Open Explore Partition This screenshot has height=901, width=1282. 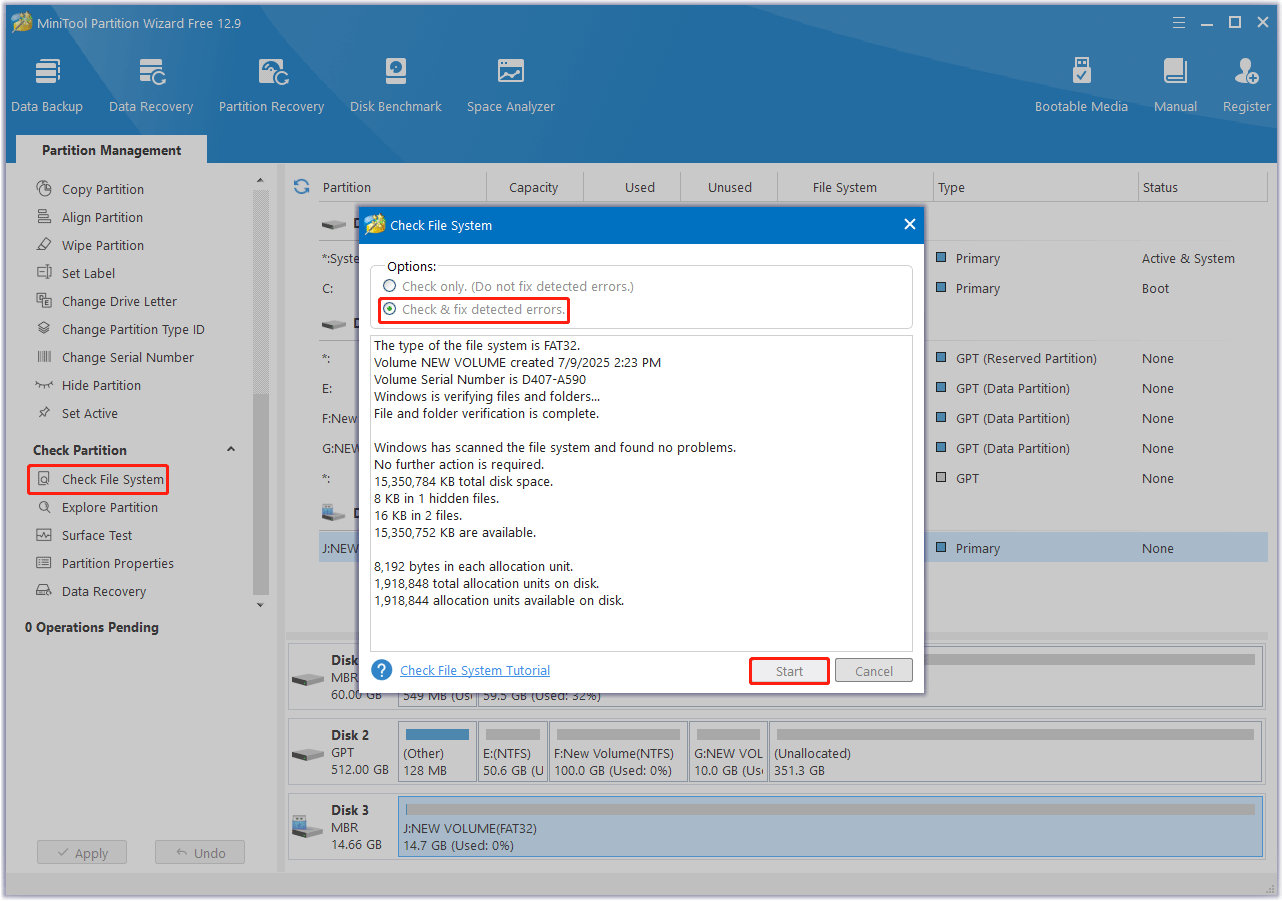110,507
